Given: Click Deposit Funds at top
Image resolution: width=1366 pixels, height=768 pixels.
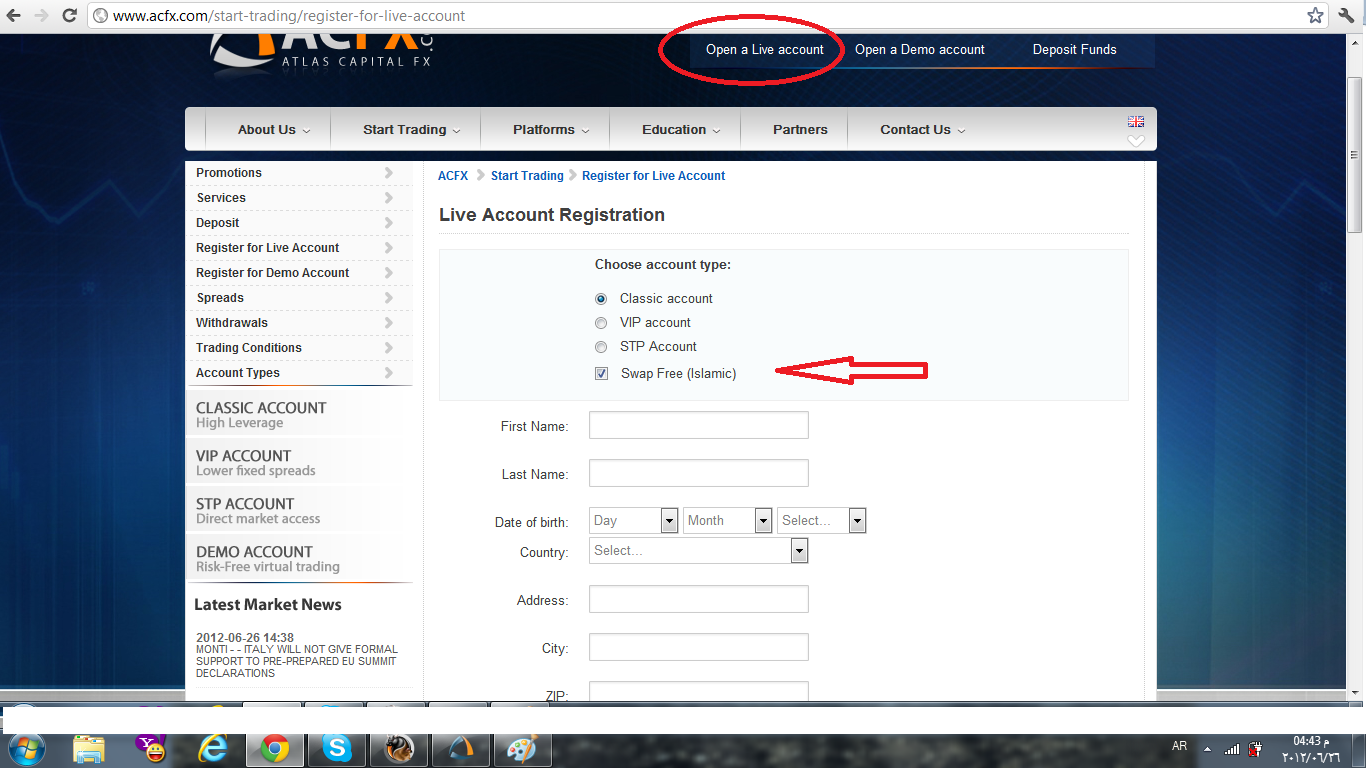Looking at the screenshot, I should (x=1075, y=50).
